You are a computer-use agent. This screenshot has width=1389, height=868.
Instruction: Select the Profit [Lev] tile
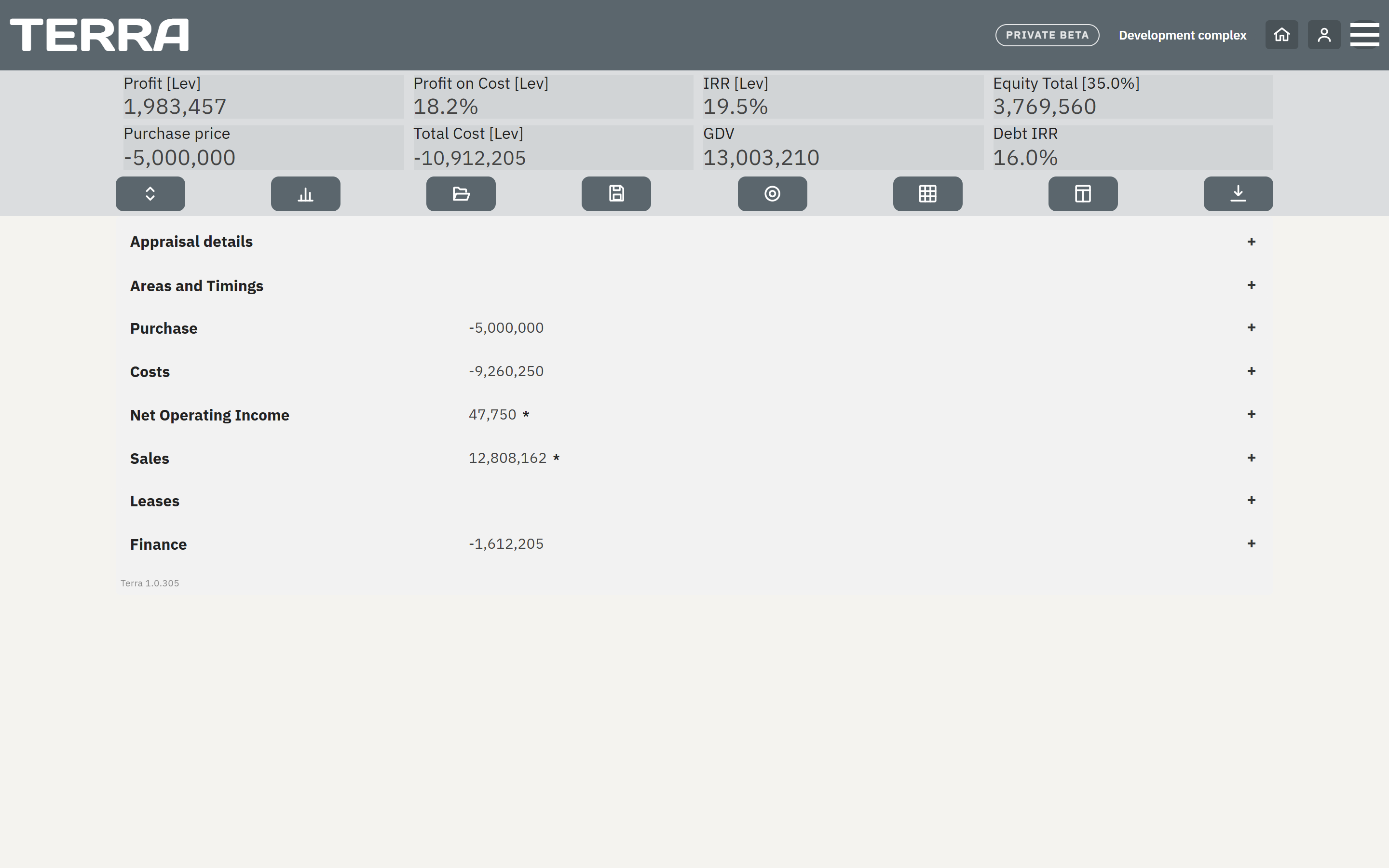[263, 96]
